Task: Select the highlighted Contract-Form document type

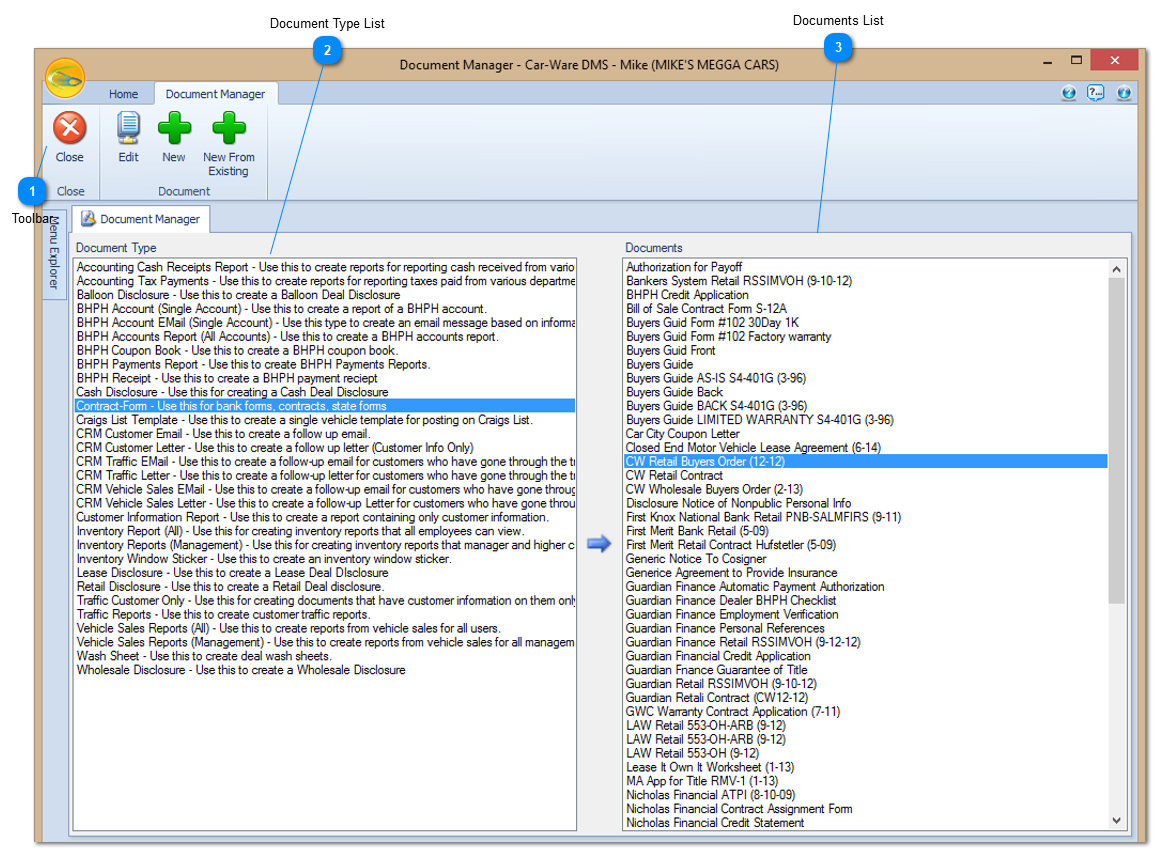Action: (x=325, y=407)
